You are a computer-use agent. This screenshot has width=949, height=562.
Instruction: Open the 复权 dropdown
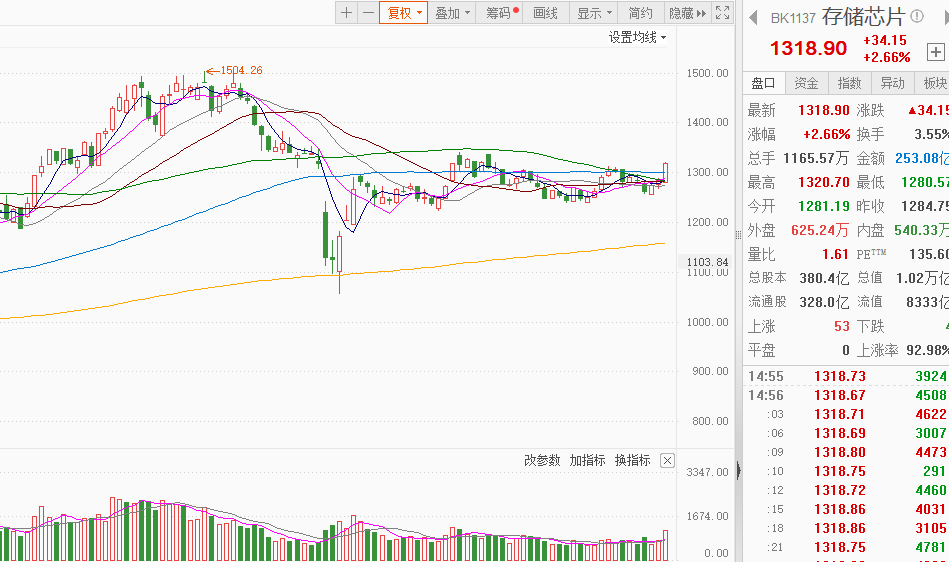pyautogui.click(x=404, y=13)
